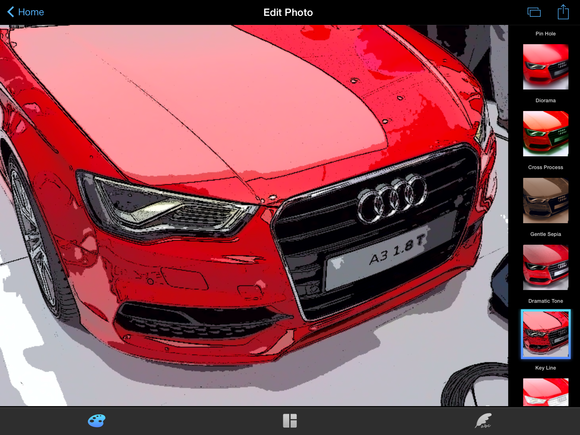Open the overlapping rectangles compare icon

click(534, 12)
